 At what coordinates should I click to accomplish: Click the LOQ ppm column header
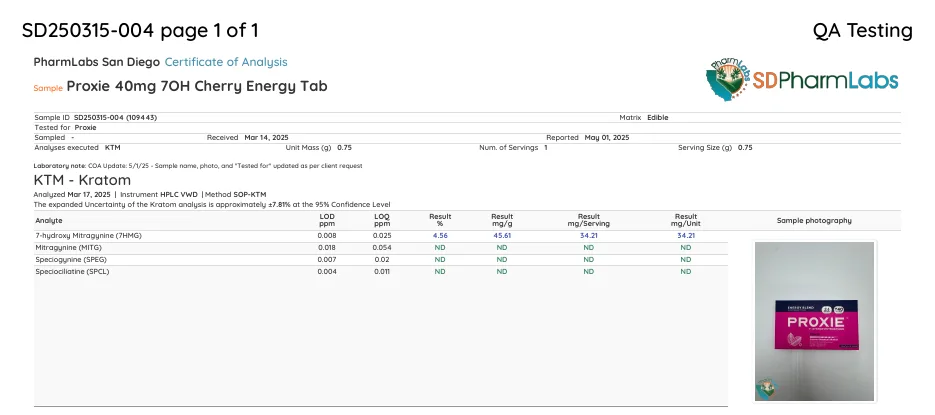click(x=382, y=220)
